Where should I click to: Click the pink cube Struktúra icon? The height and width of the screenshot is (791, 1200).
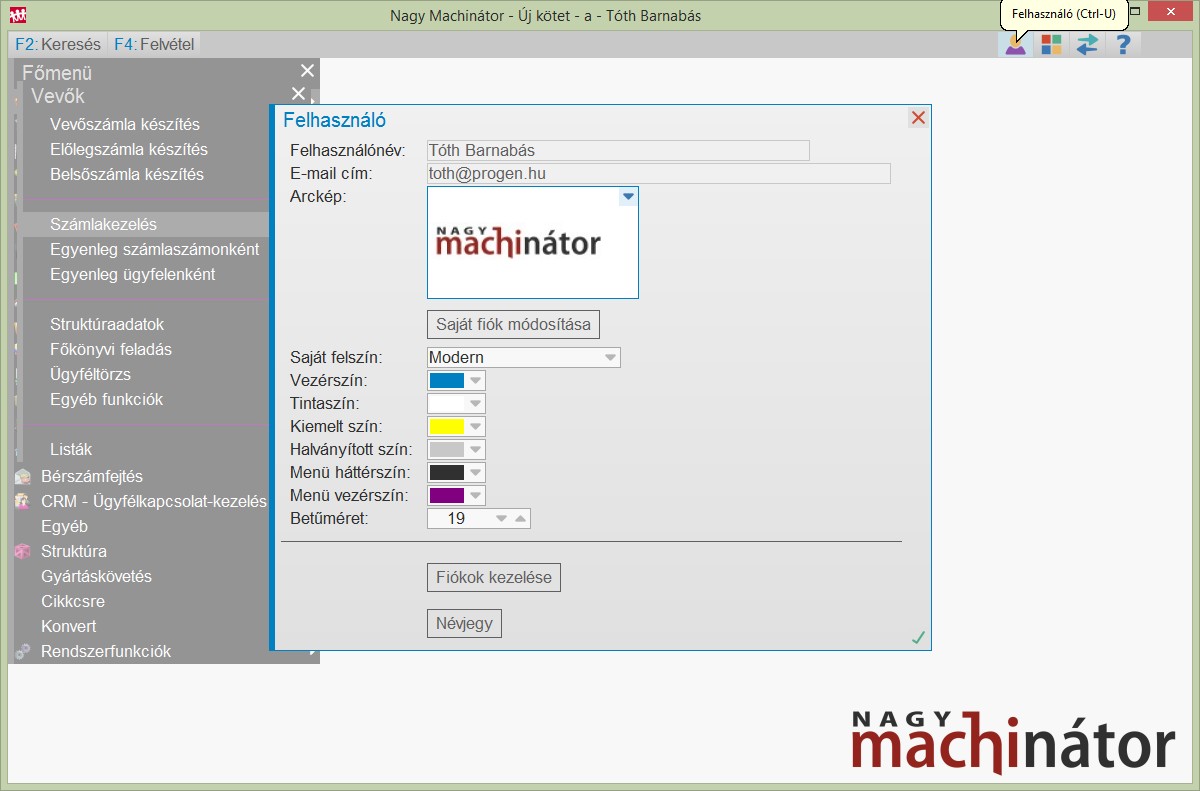pos(23,552)
